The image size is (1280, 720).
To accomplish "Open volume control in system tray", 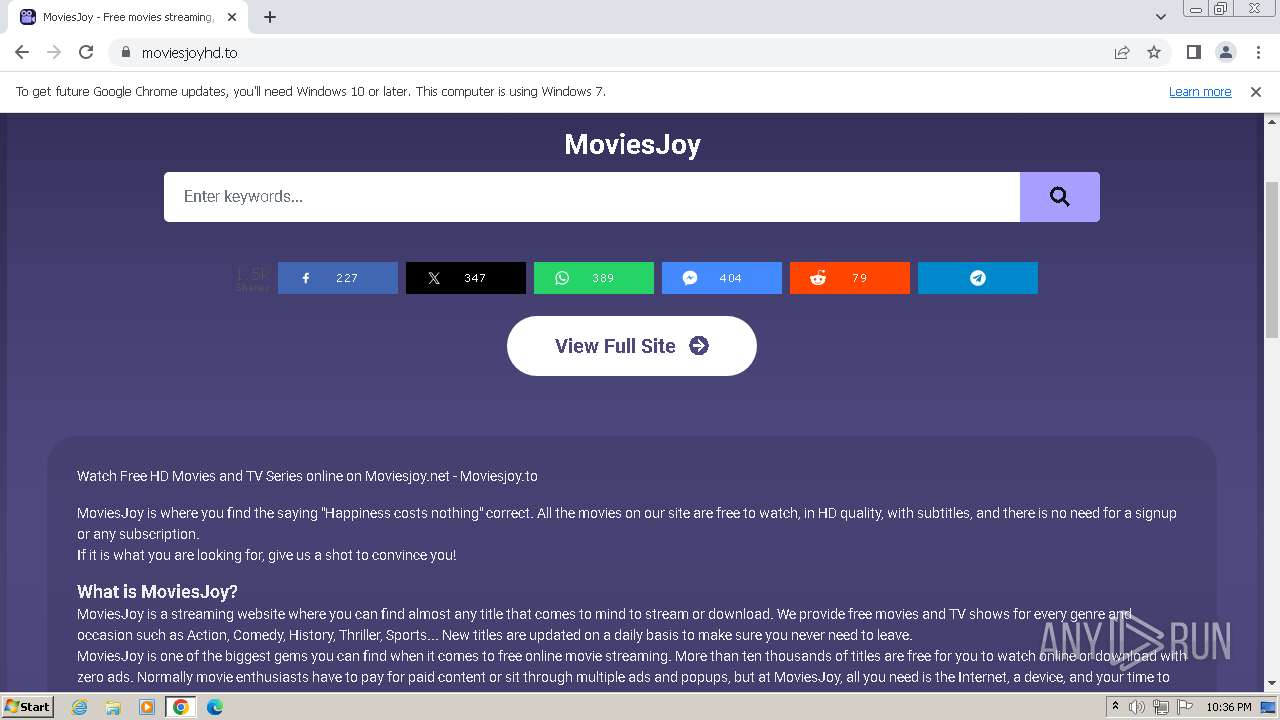I will tap(1137, 707).
